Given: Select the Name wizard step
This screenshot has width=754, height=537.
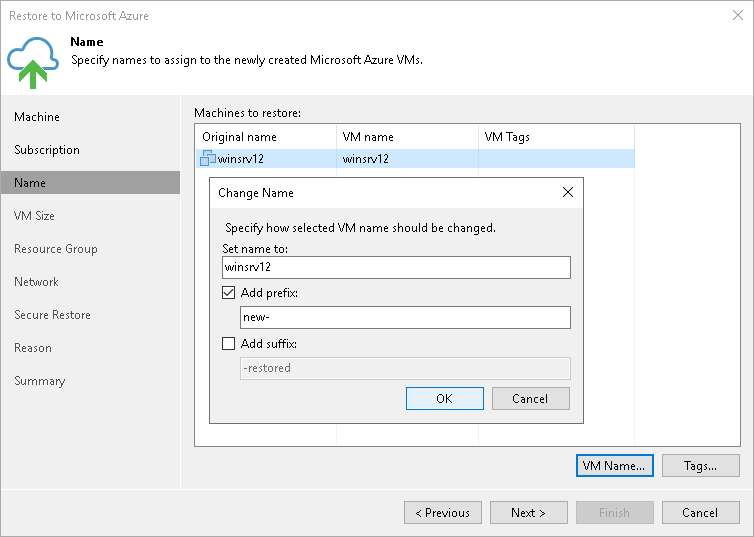Looking at the screenshot, I should click(90, 183).
